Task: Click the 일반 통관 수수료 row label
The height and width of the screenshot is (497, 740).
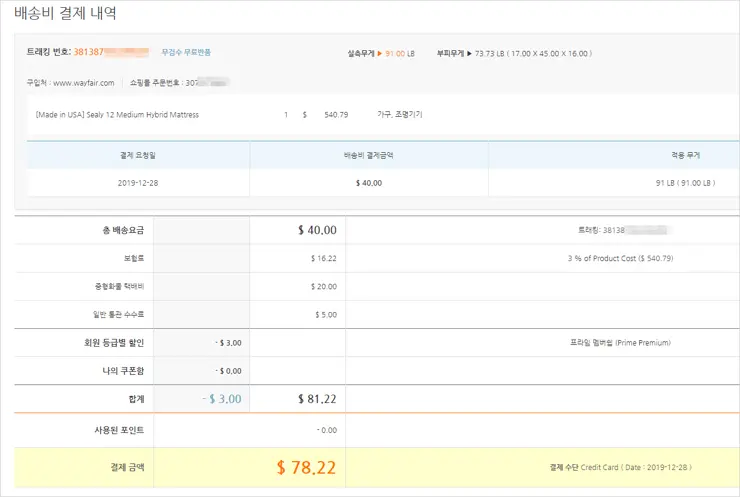Action: [x=119, y=314]
